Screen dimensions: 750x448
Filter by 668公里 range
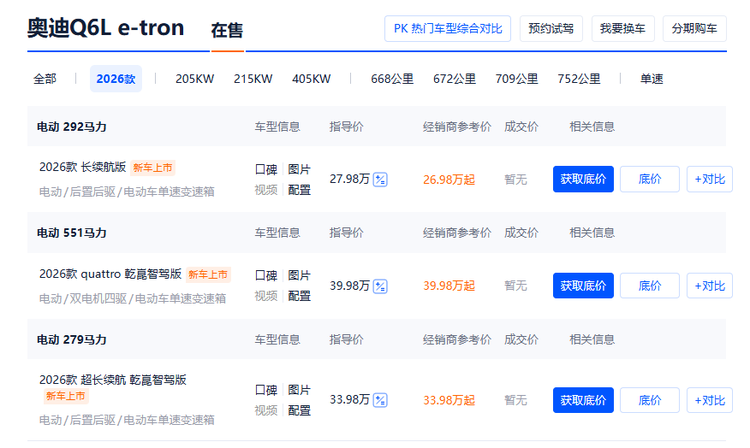tap(392, 79)
